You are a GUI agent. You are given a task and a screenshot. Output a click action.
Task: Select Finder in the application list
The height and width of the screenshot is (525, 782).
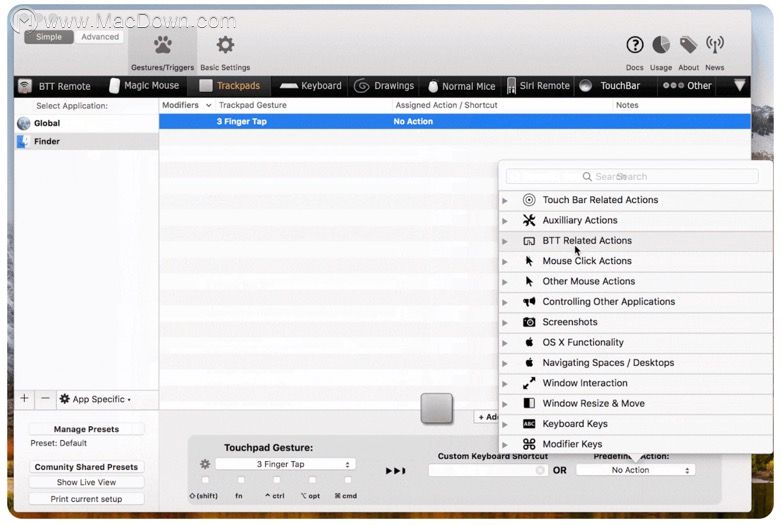86,142
